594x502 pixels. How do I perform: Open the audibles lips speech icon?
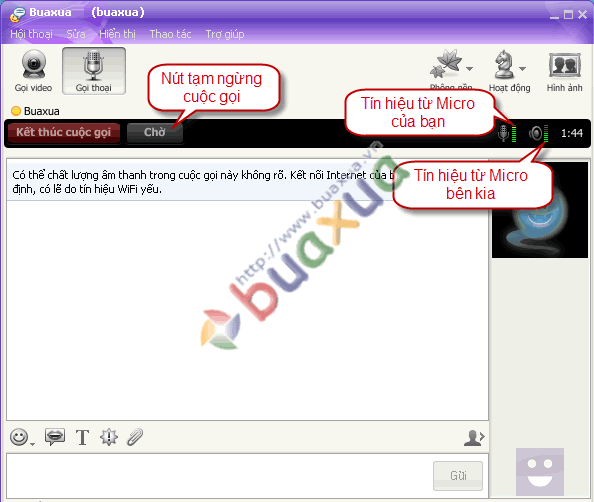coord(55,436)
